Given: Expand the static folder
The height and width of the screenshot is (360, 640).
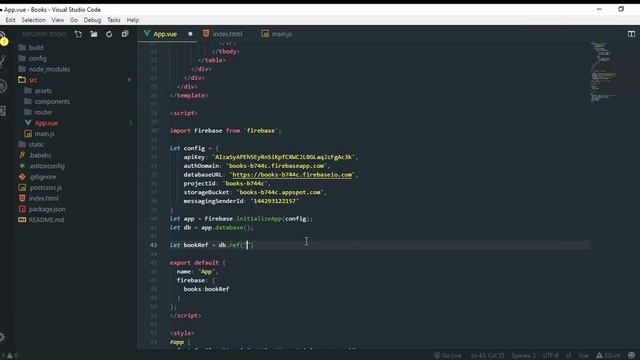Looking at the screenshot, I should click(31, 144).
